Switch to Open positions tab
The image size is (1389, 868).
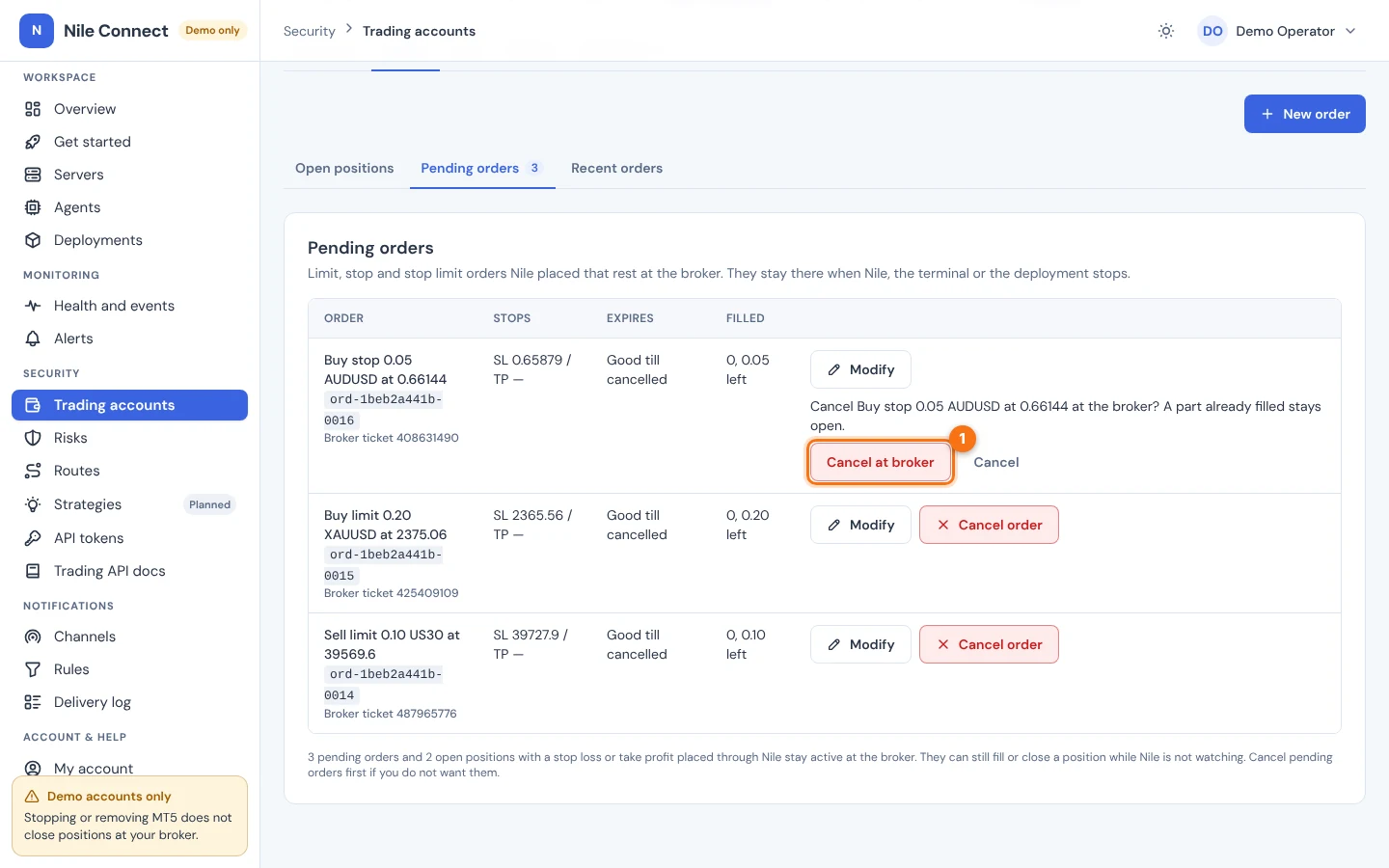(x=344, y=168)
